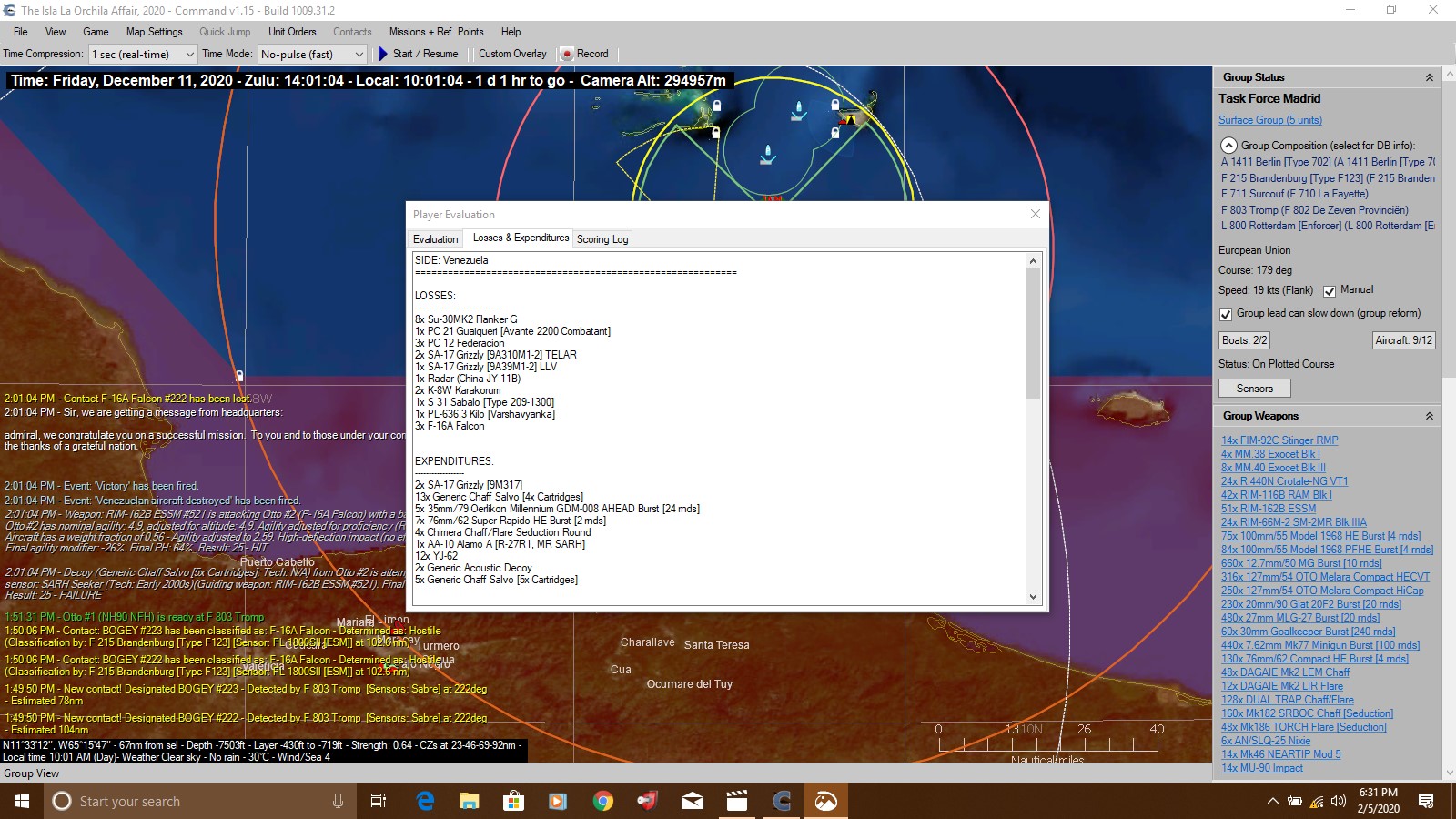The image size is (1456, 819).
Task: Click the Group Composition round arrow icon
Action: pyautogui.click(x=1228, y=146)
